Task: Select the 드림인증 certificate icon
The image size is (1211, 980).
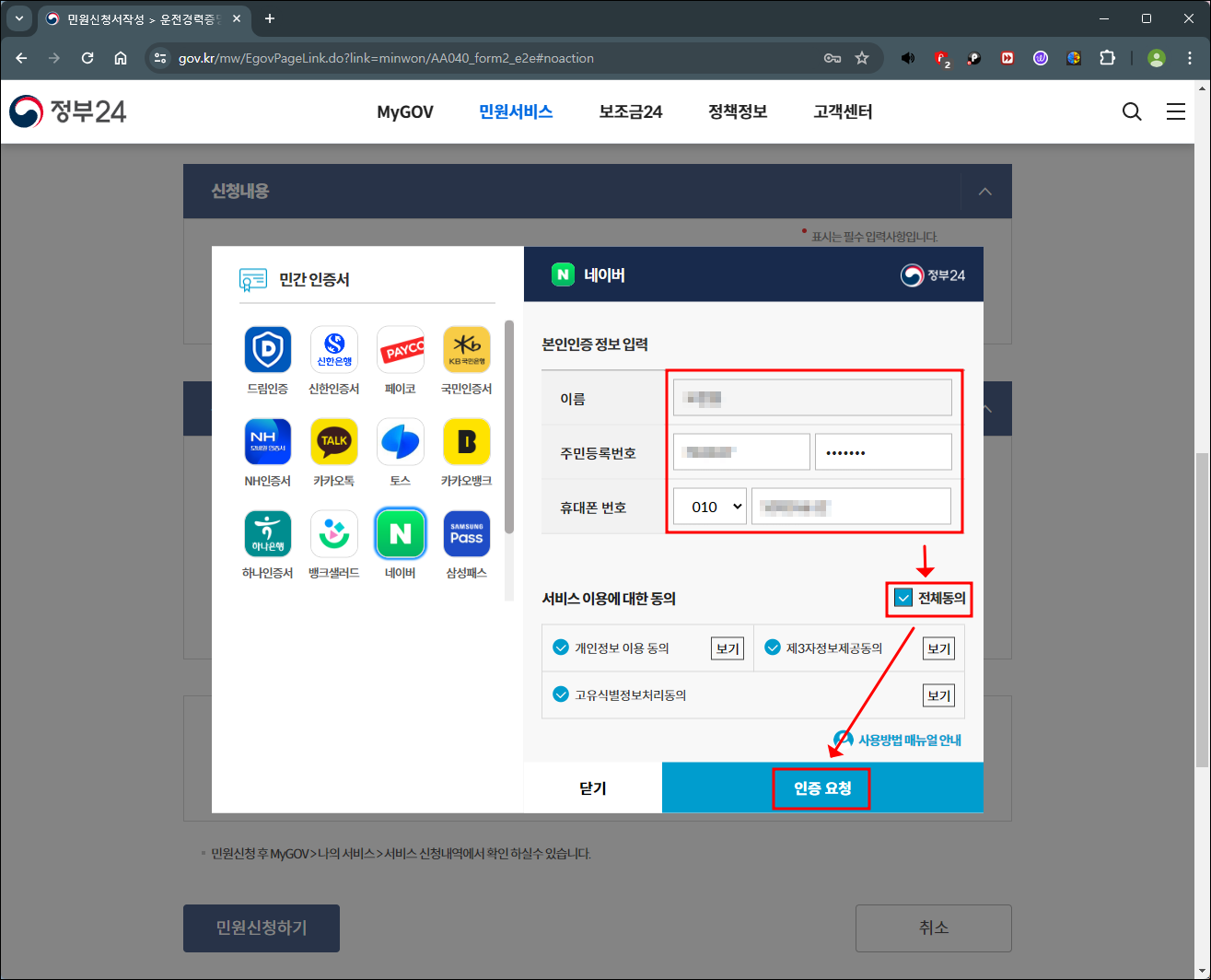Action: coord(268,350)
